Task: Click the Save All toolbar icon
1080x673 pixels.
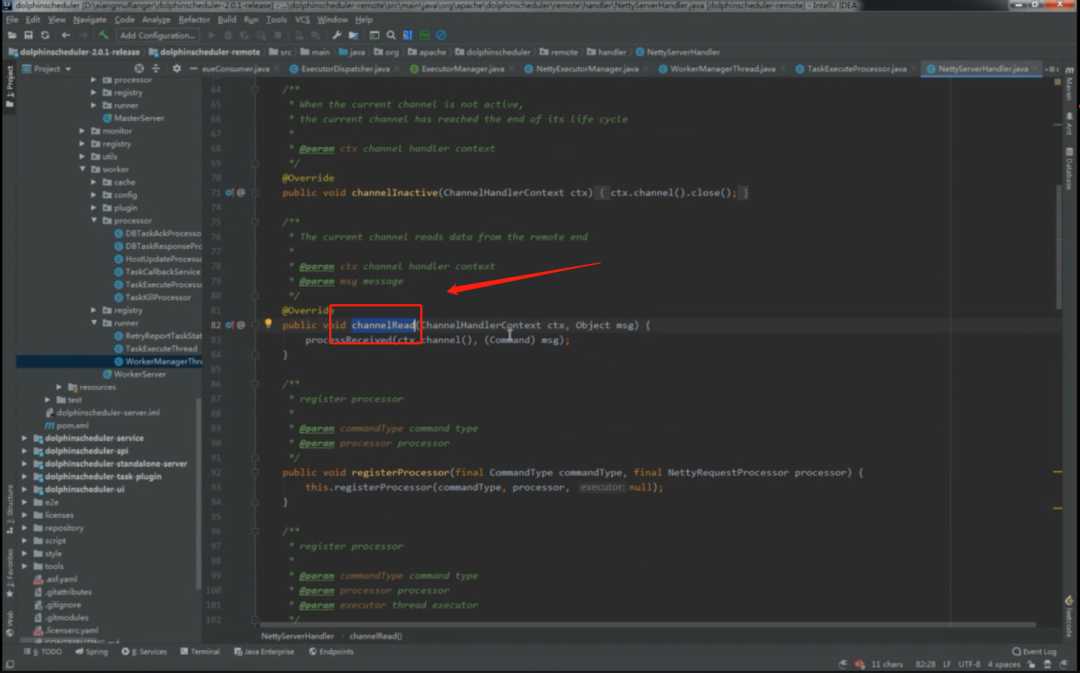Action: [28, 35]
